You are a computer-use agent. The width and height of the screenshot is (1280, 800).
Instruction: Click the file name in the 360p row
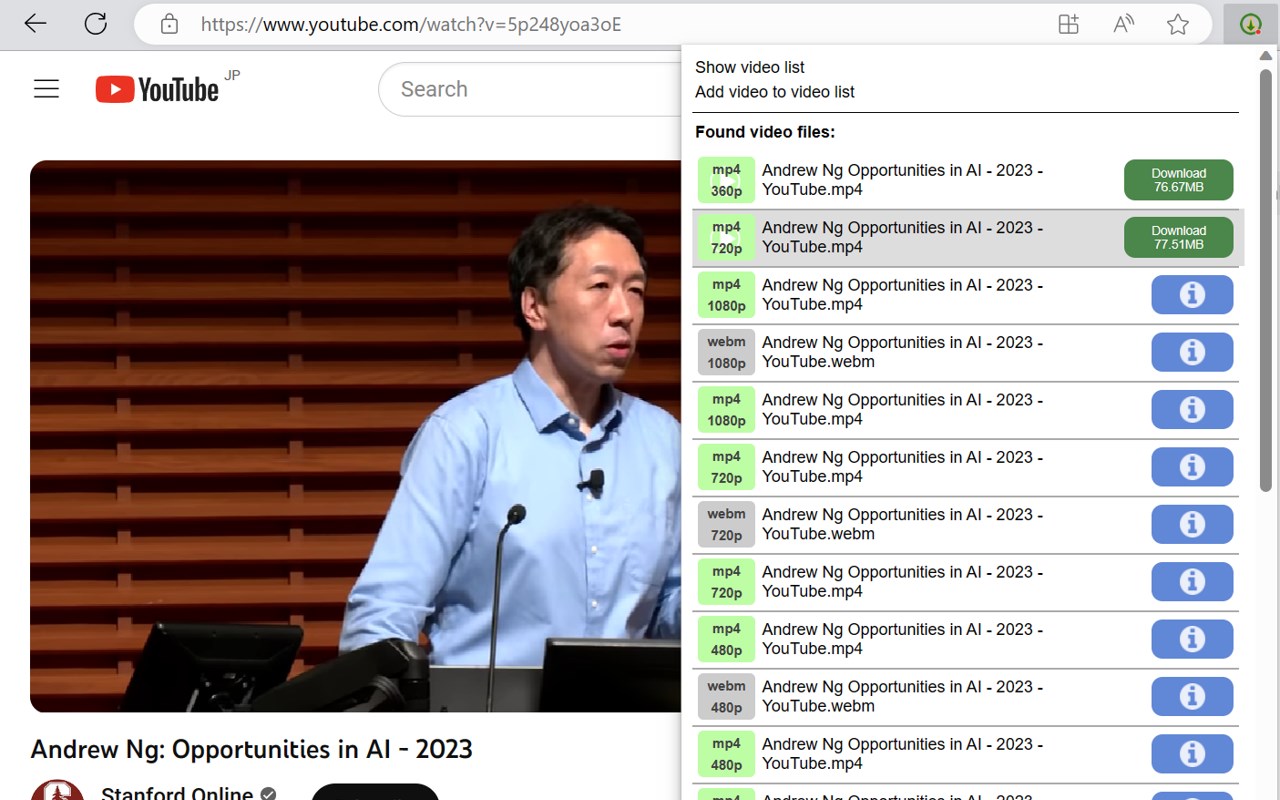click(x=902, y=180)
